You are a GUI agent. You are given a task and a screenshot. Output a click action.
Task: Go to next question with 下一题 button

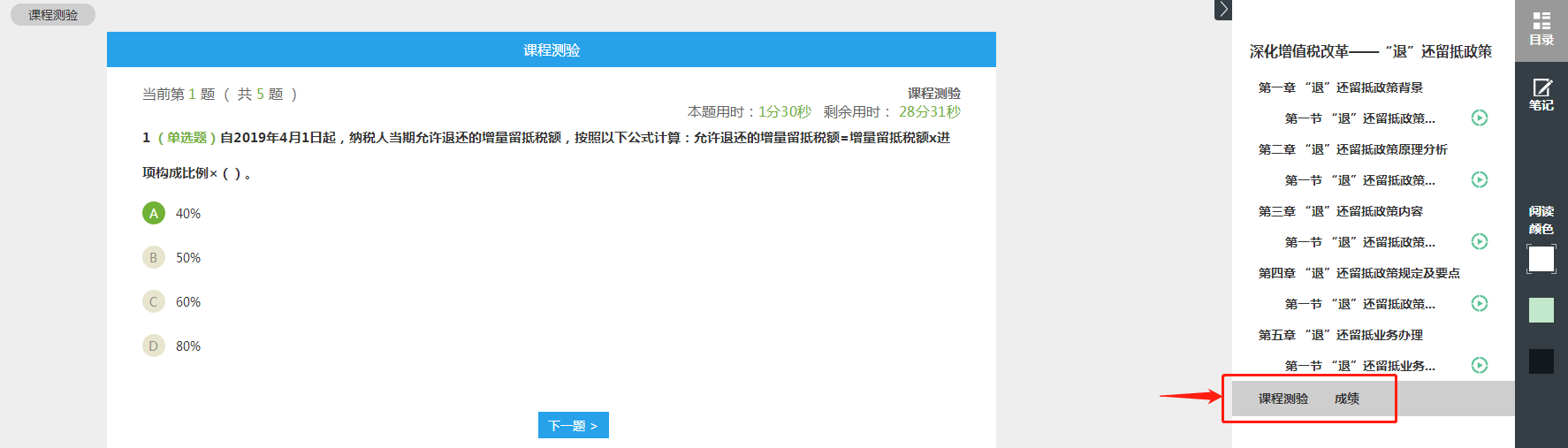(573, 425)
